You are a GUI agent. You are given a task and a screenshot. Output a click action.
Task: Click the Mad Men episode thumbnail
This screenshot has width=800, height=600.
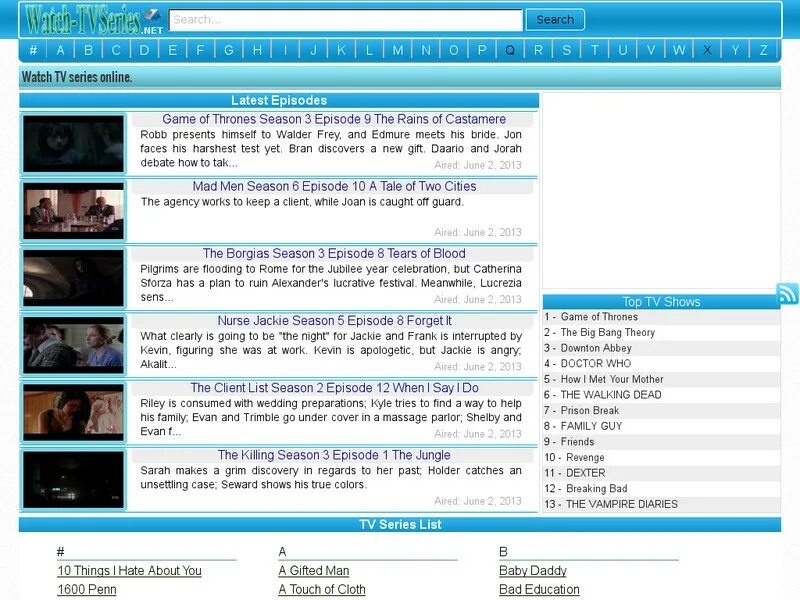[x=73, y=211]
